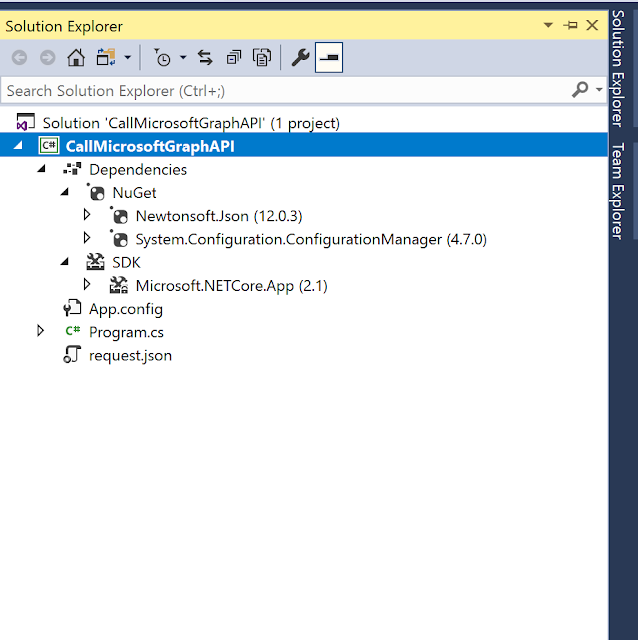Click the Home icon in Solution Explorer
The width and height of the screenshot is (638, 640).
tap(76, 58)
